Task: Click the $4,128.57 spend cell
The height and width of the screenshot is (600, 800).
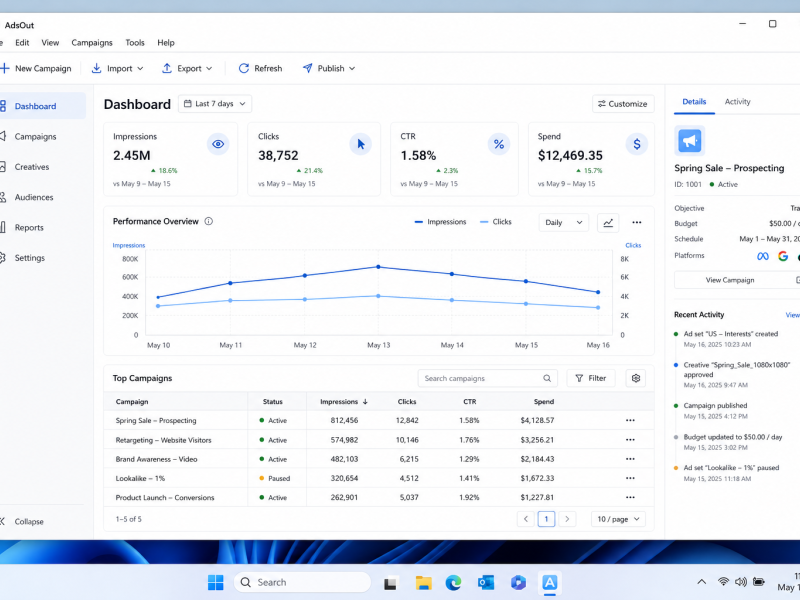Action: (x=537, y=420)
